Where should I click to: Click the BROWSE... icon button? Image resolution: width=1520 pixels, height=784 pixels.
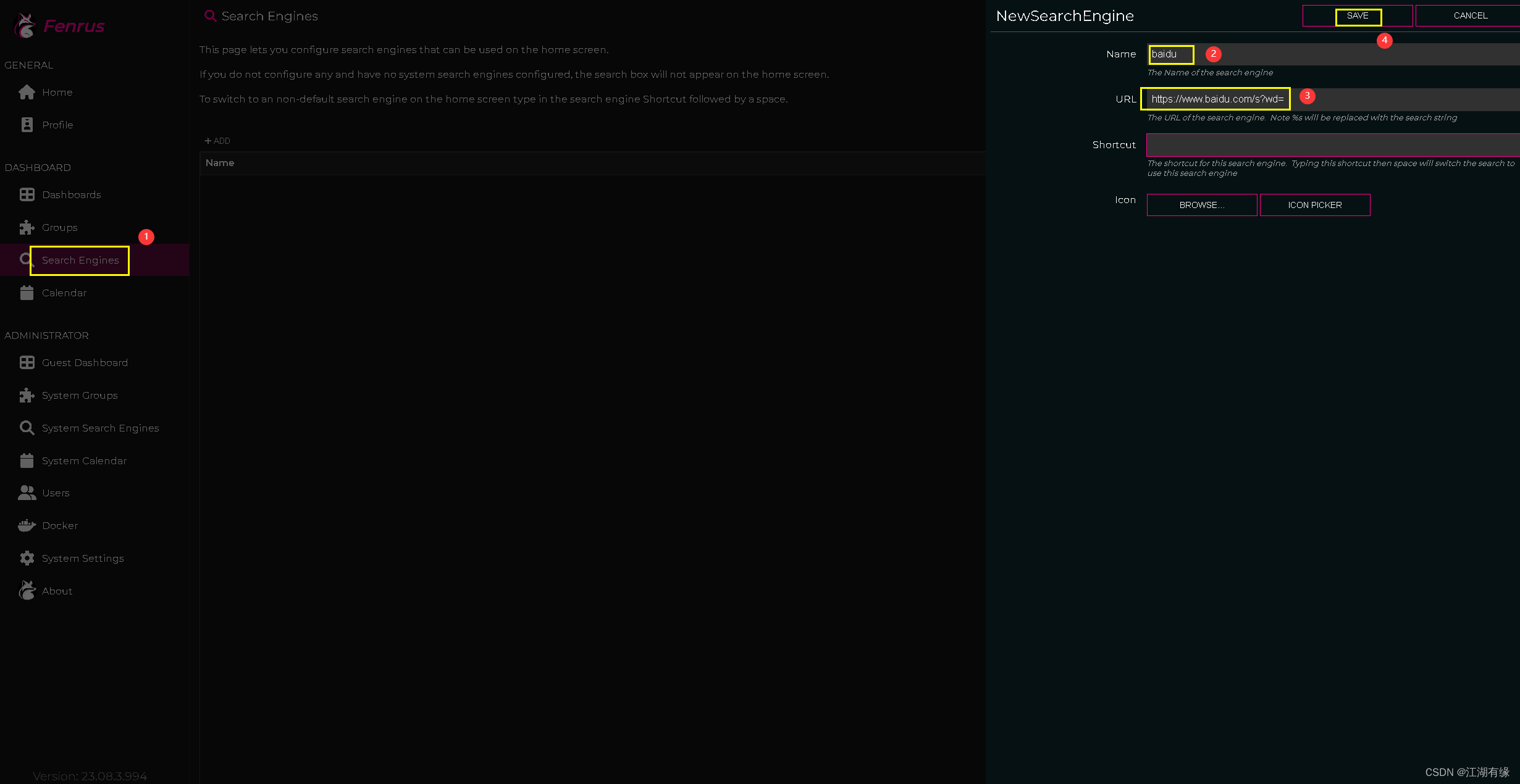[x=1201, y=205]
